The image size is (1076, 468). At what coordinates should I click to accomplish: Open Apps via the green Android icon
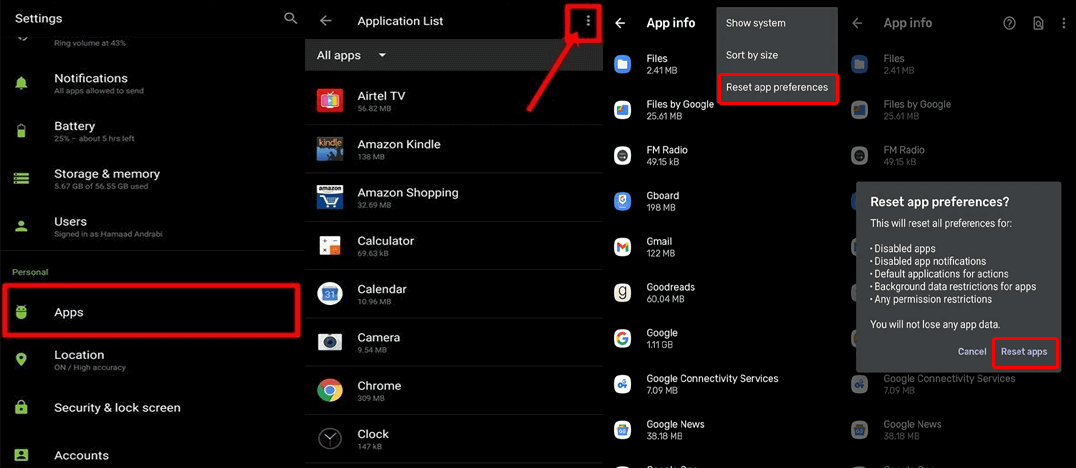(21, 312)
